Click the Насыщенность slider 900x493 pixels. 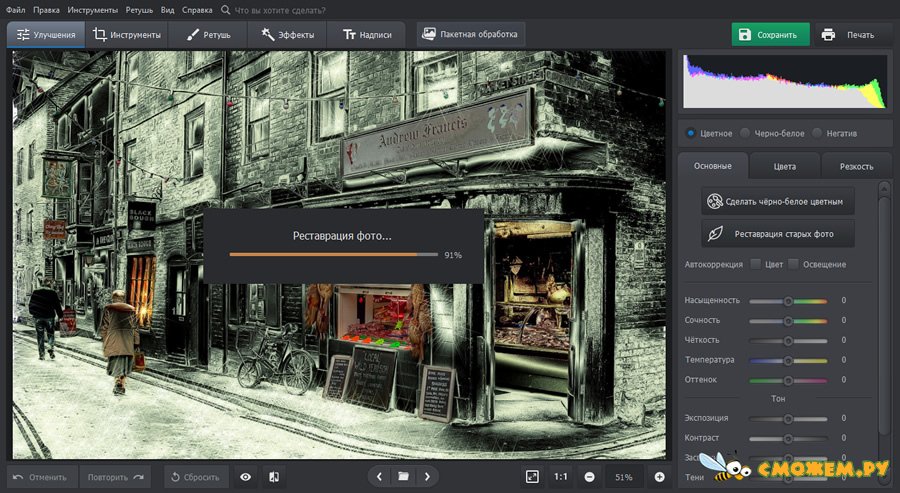[788, 301]
